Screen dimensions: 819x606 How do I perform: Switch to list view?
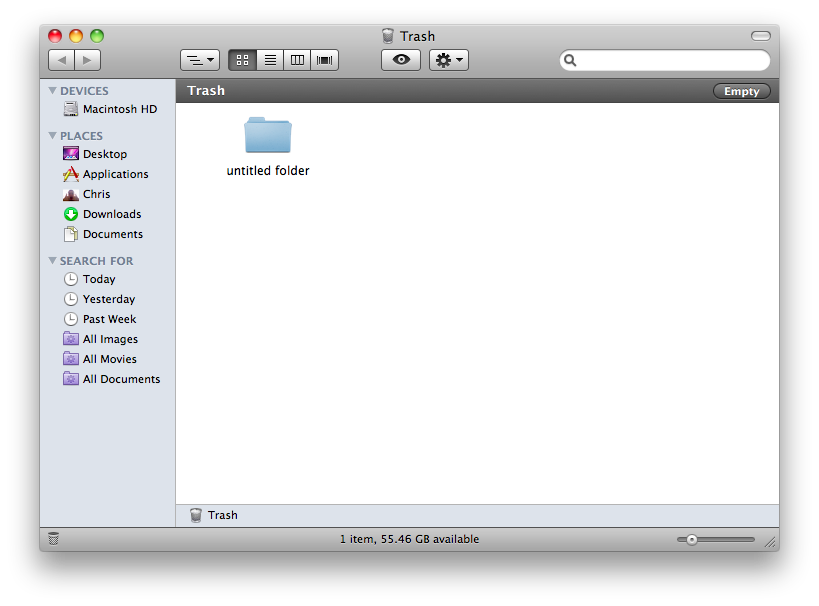270,60
